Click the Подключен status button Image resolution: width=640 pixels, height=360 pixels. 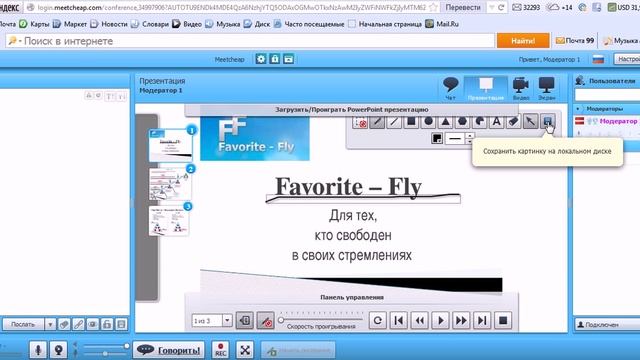606,324
